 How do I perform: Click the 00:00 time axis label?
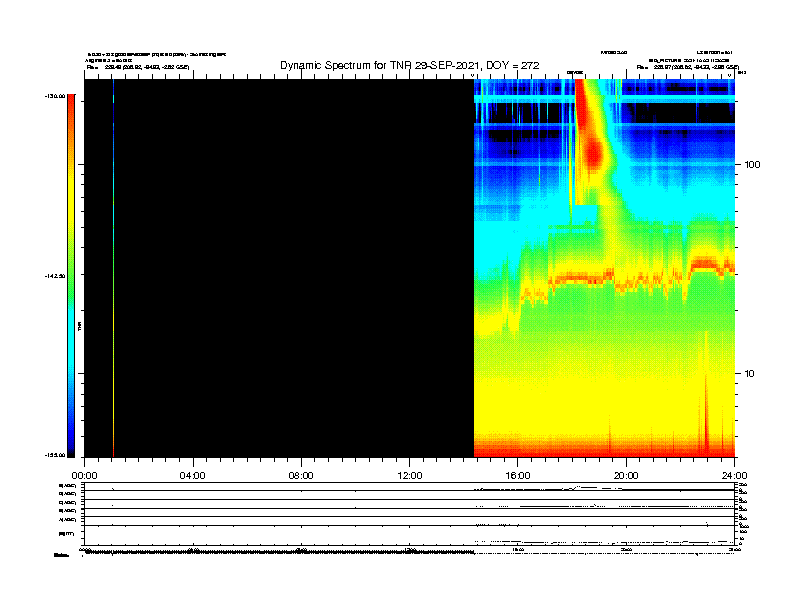[84, 475]
